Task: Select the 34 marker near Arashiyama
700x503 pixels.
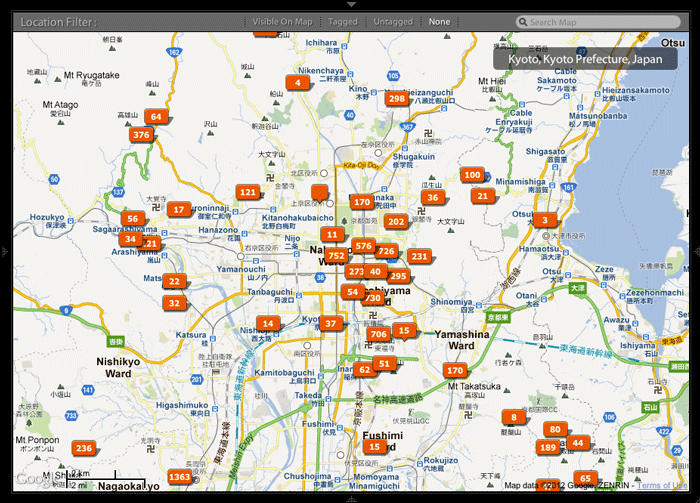Action: [x=130, y=239]
